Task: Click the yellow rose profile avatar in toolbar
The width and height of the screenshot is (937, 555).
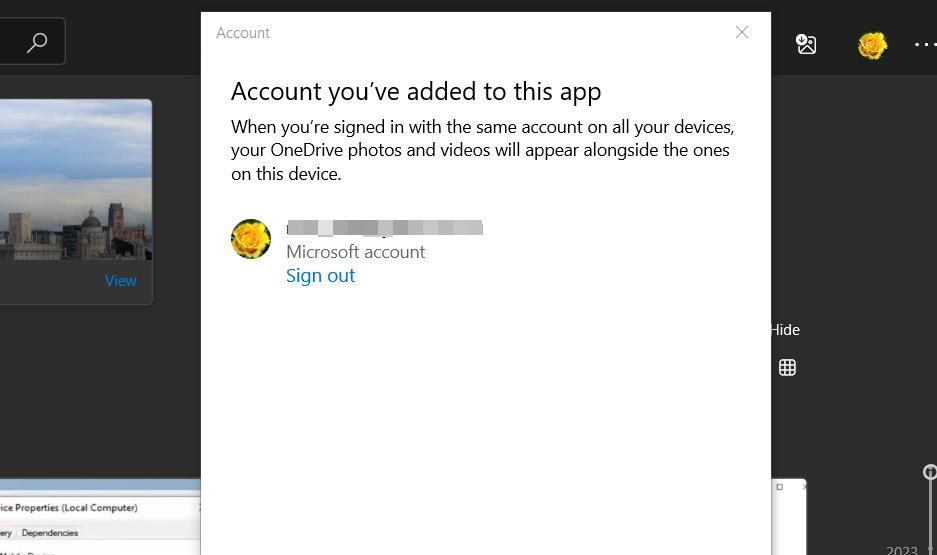Action: (x=872, y=45)
